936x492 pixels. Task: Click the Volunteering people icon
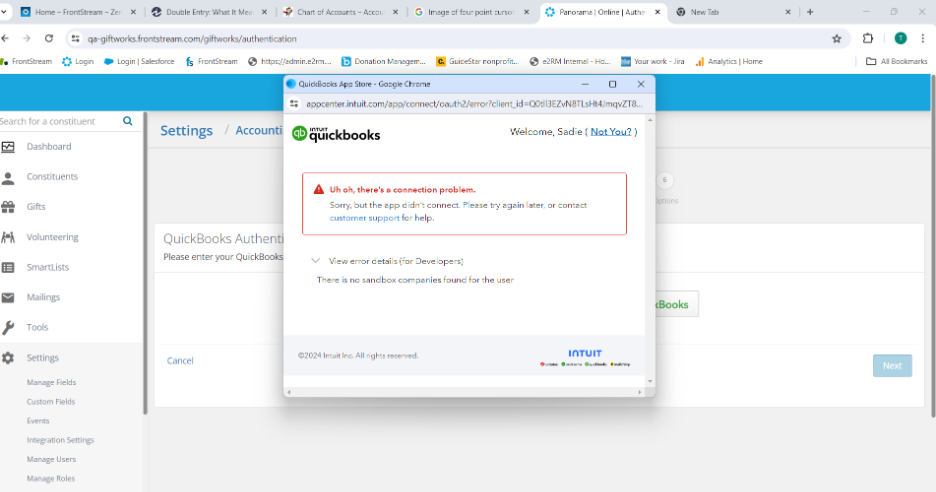pyautogui.click(x=8, y=237)
